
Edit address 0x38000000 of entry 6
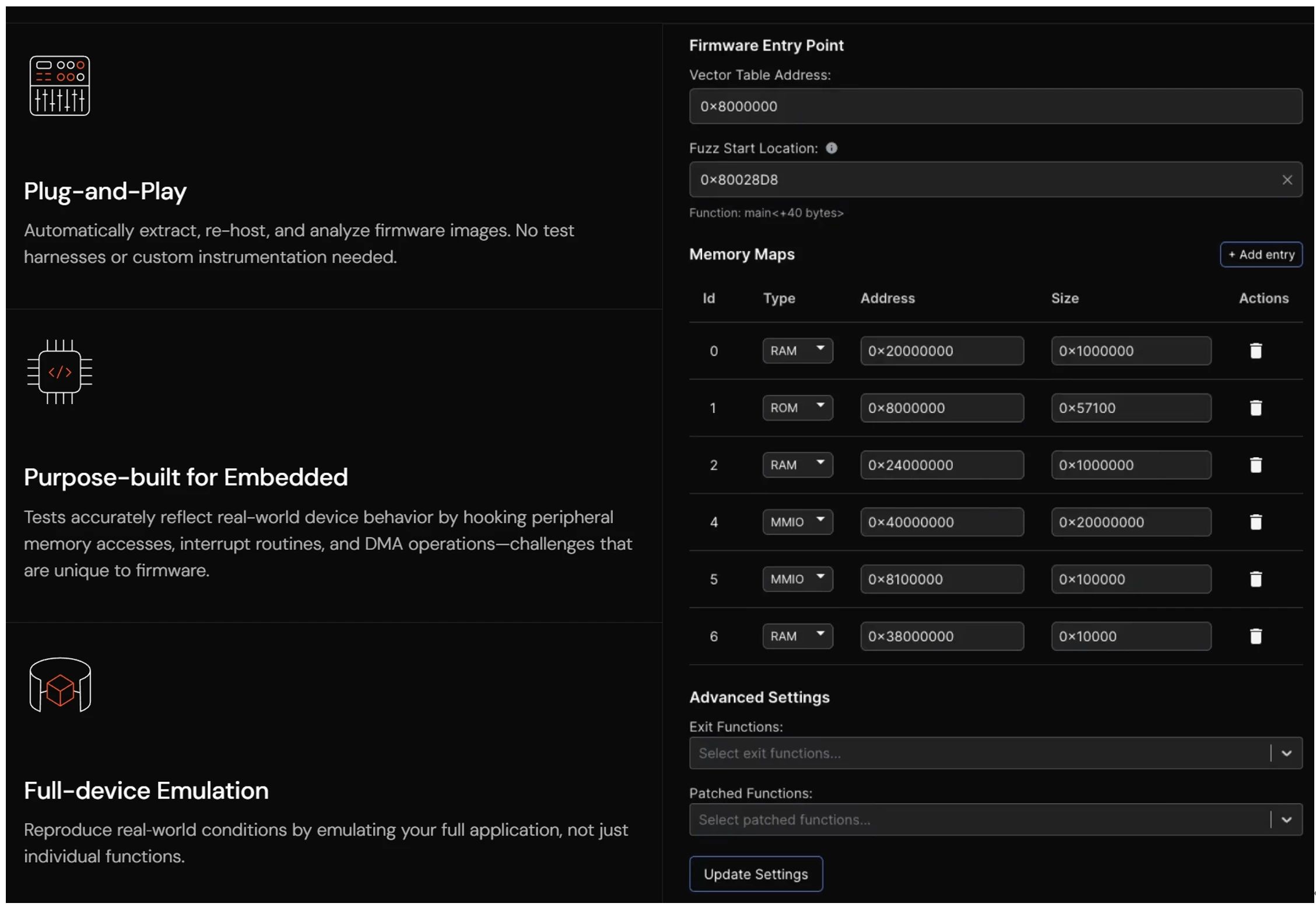click(x=942, y=636)
